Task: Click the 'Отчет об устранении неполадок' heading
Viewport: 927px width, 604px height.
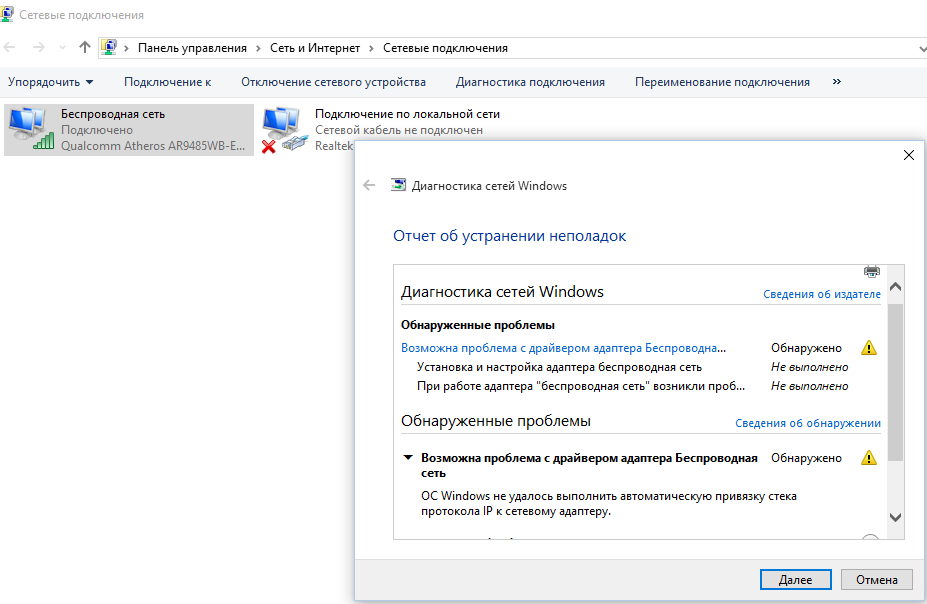Action: pyautogui.click(x=510, y=236)
